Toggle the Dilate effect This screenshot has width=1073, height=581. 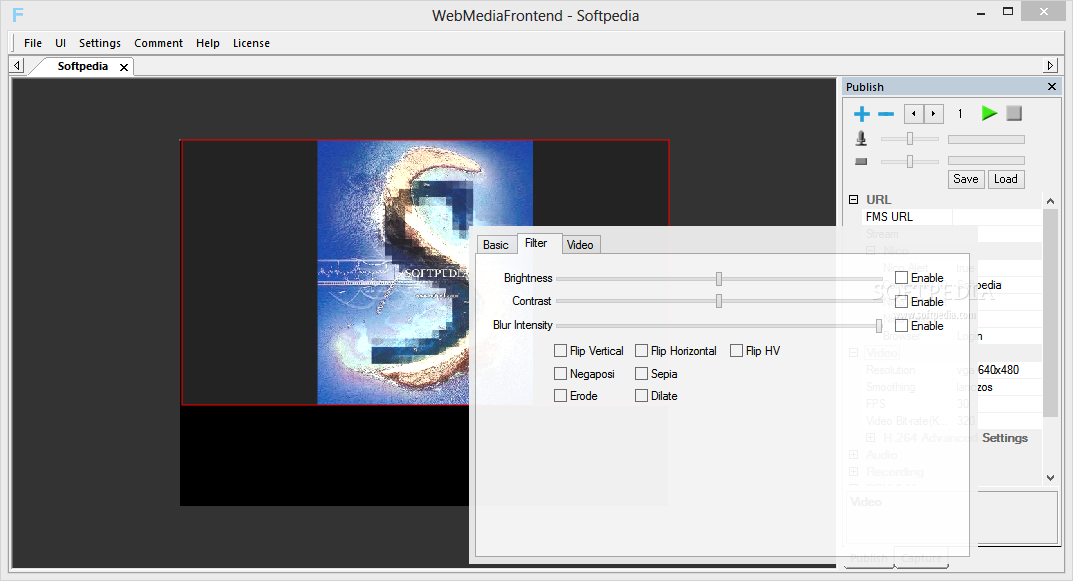tap(641, 396)
